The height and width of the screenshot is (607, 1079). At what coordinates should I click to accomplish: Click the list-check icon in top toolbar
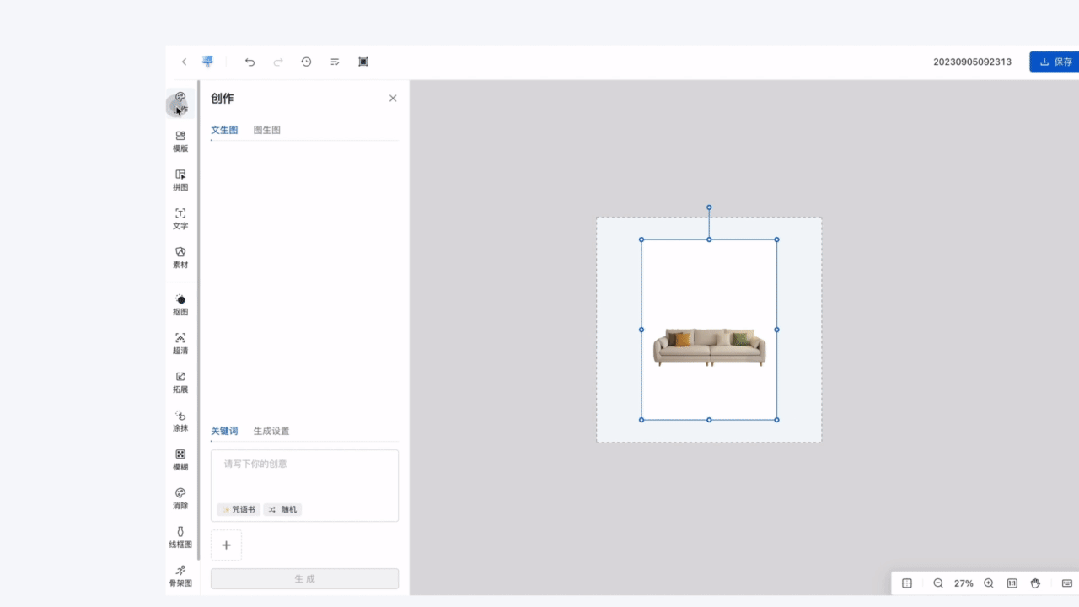(334, 62)
